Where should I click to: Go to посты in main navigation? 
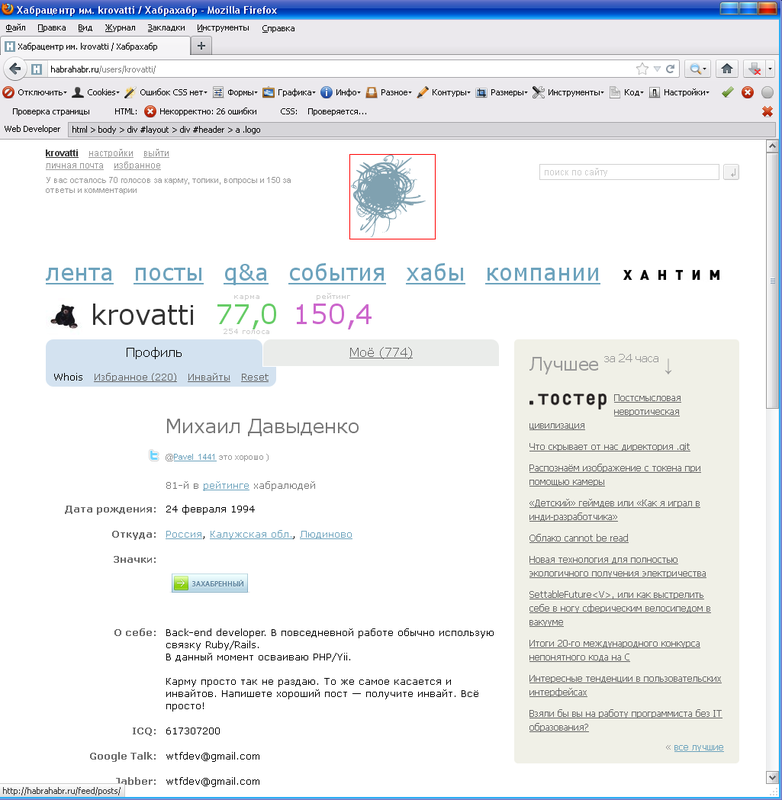pyautogui.click(x=168, y=273)
